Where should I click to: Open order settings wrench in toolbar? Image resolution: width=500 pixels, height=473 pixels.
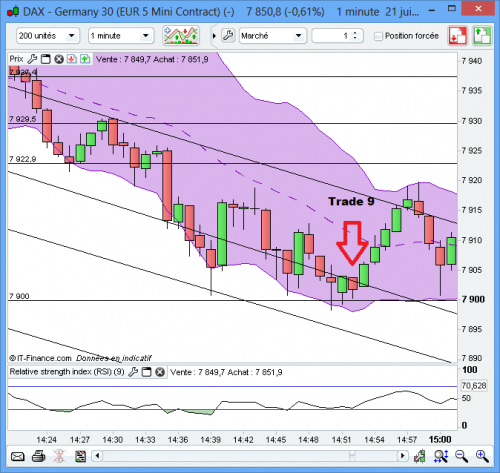228,35
